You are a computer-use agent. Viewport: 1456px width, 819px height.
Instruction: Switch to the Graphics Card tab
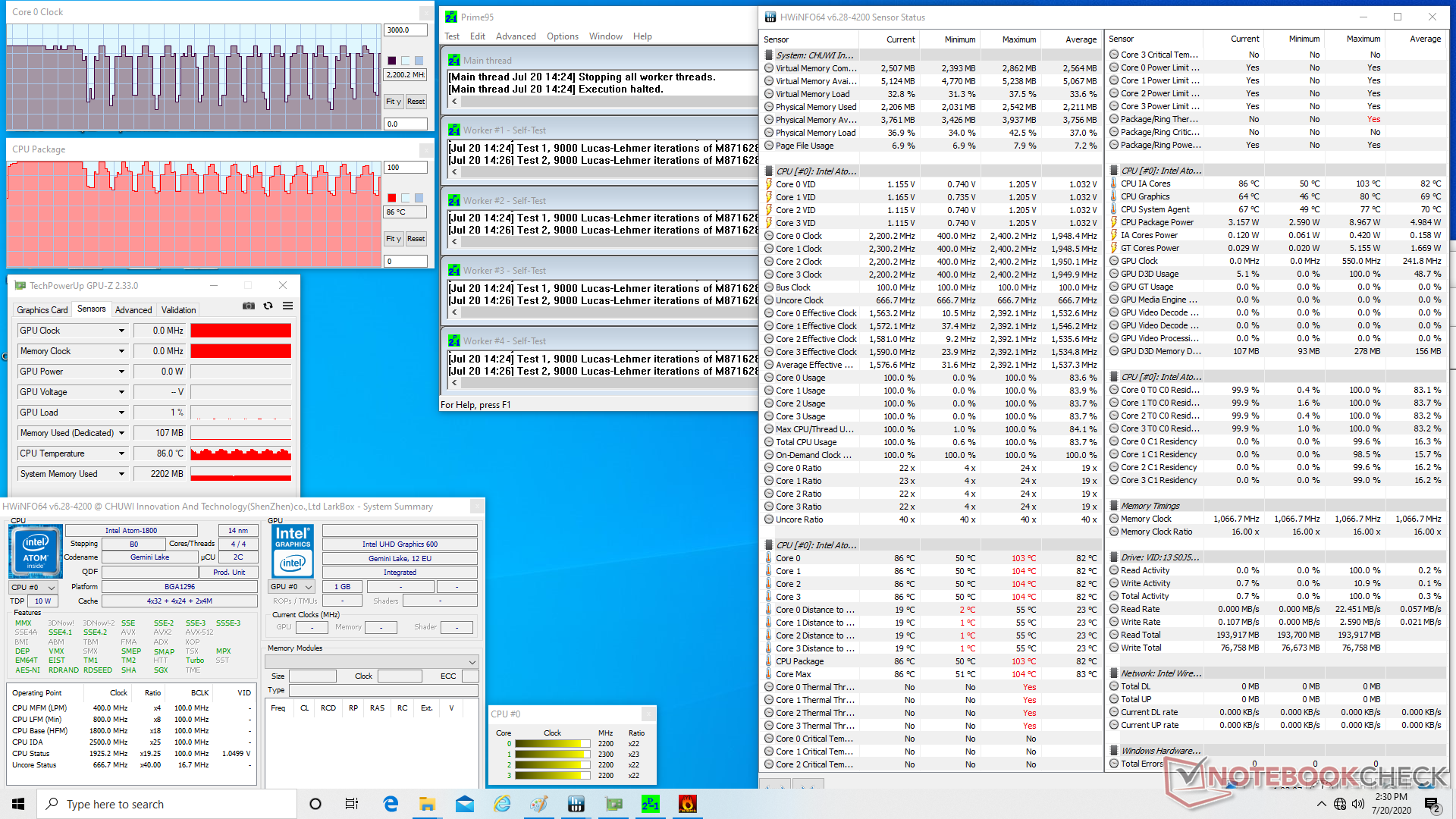click(x=42, y=310)
